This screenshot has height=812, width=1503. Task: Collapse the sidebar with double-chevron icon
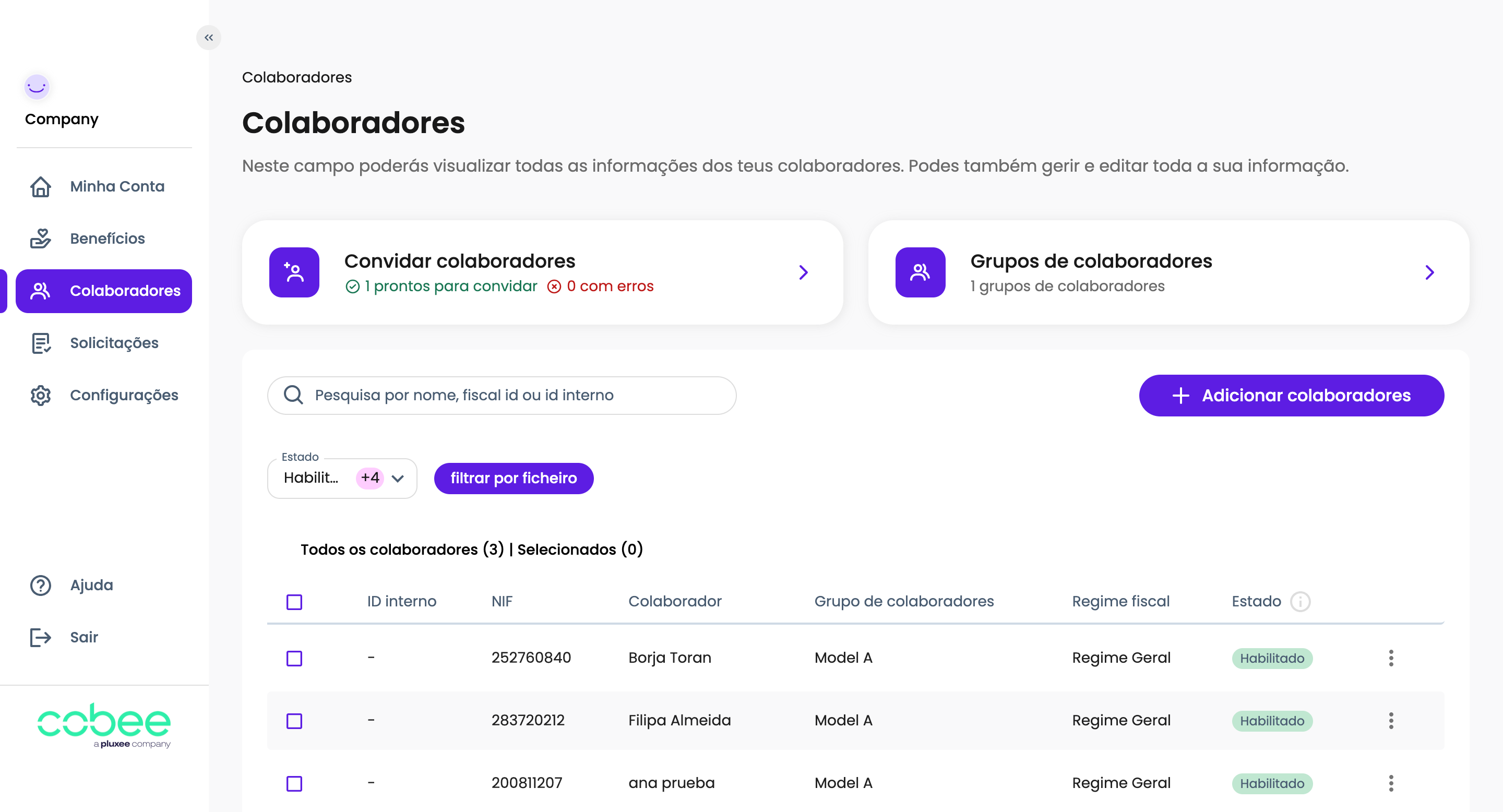(x=208, y=38)
